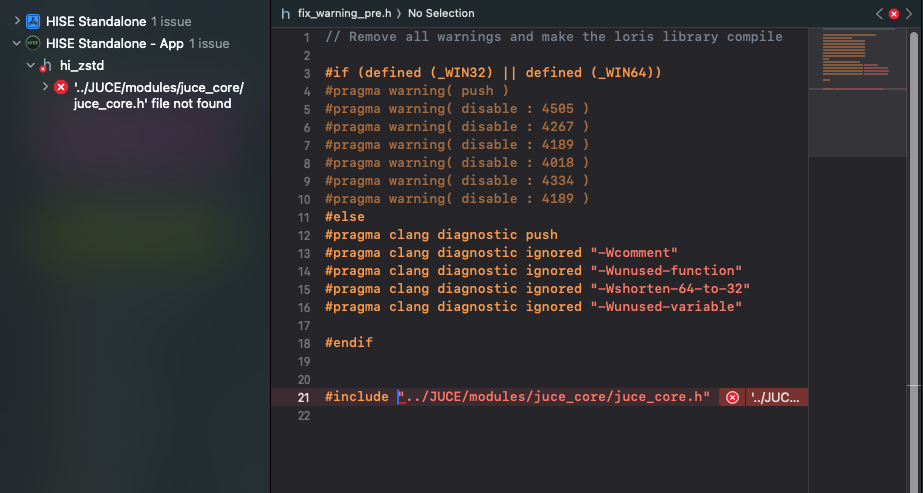The width and height of the screenshot is (923, 493).
Task: Click the red error indicator in jump bar
Action: coord(894,14)
